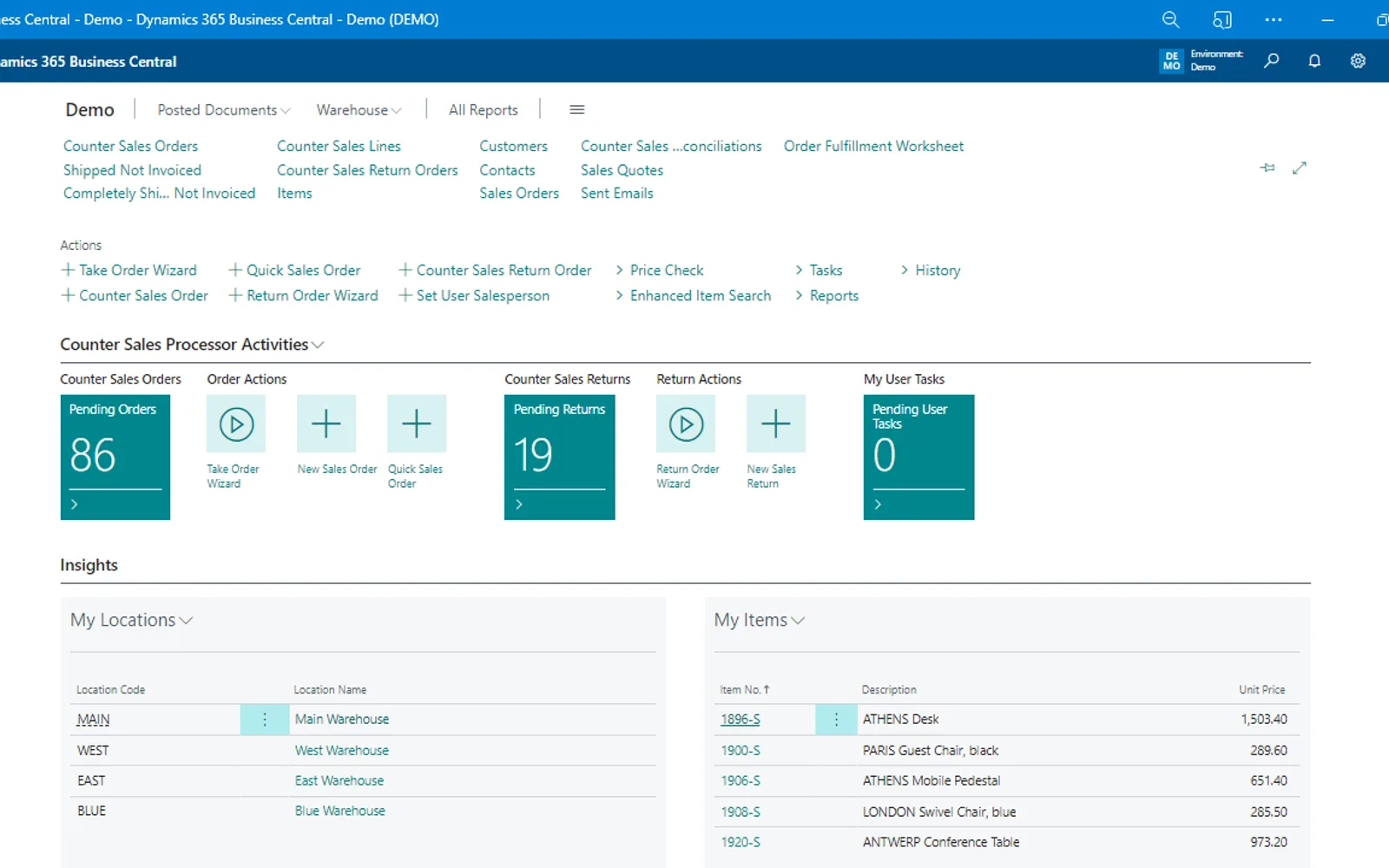Open Counter Sales Orders link
Screen dimensions: 1389x868
coord(130,146)
